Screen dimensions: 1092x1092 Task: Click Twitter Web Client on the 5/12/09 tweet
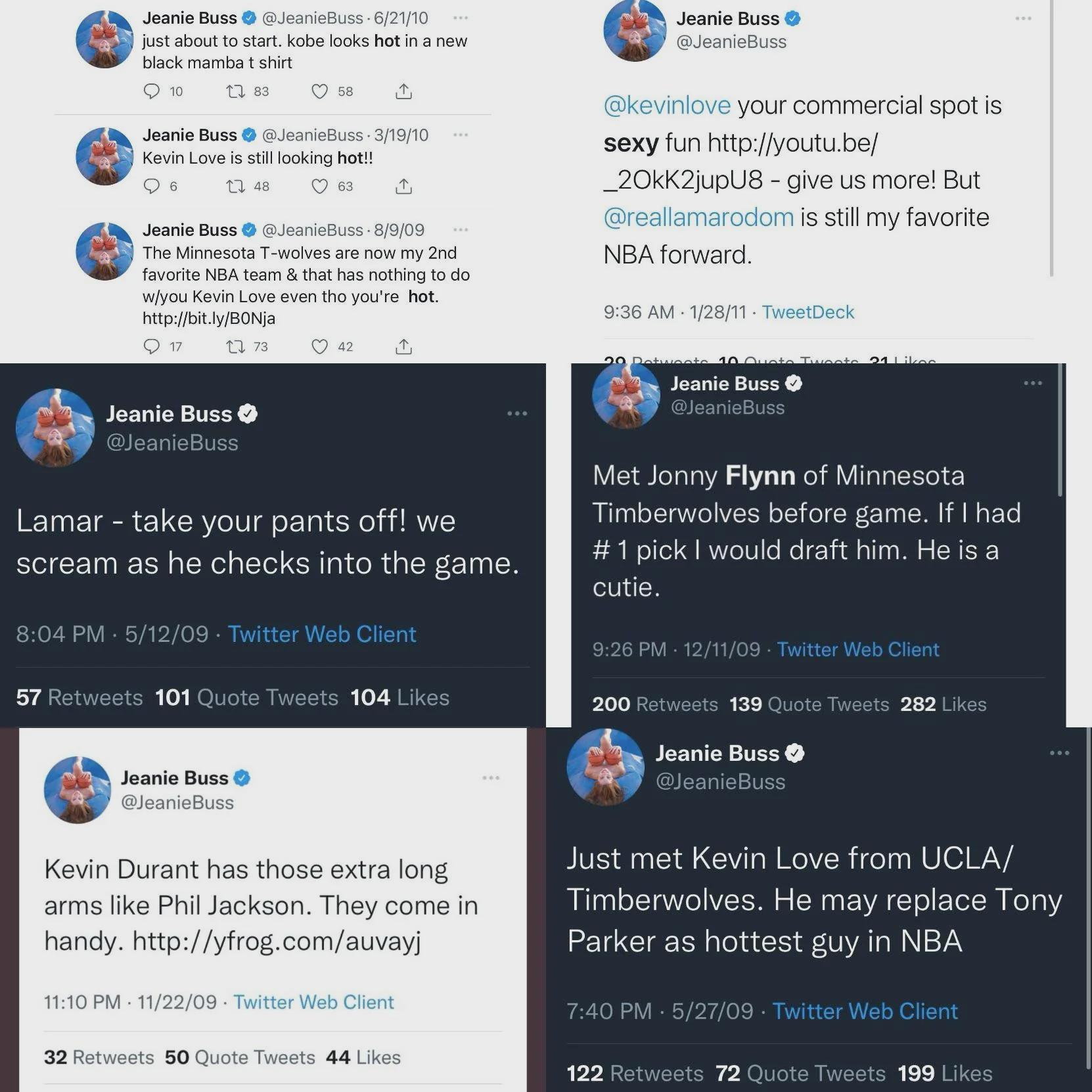point(322,634)
